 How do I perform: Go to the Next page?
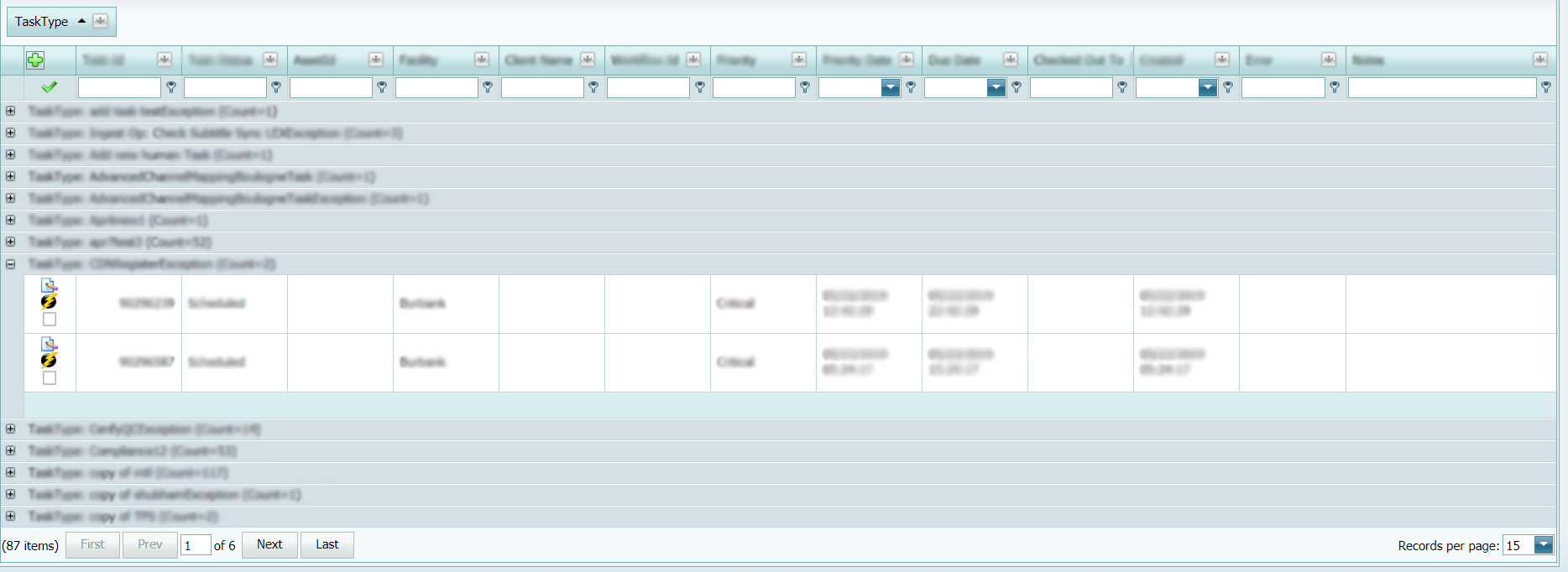pyautogui.click(x=269, y=545)
